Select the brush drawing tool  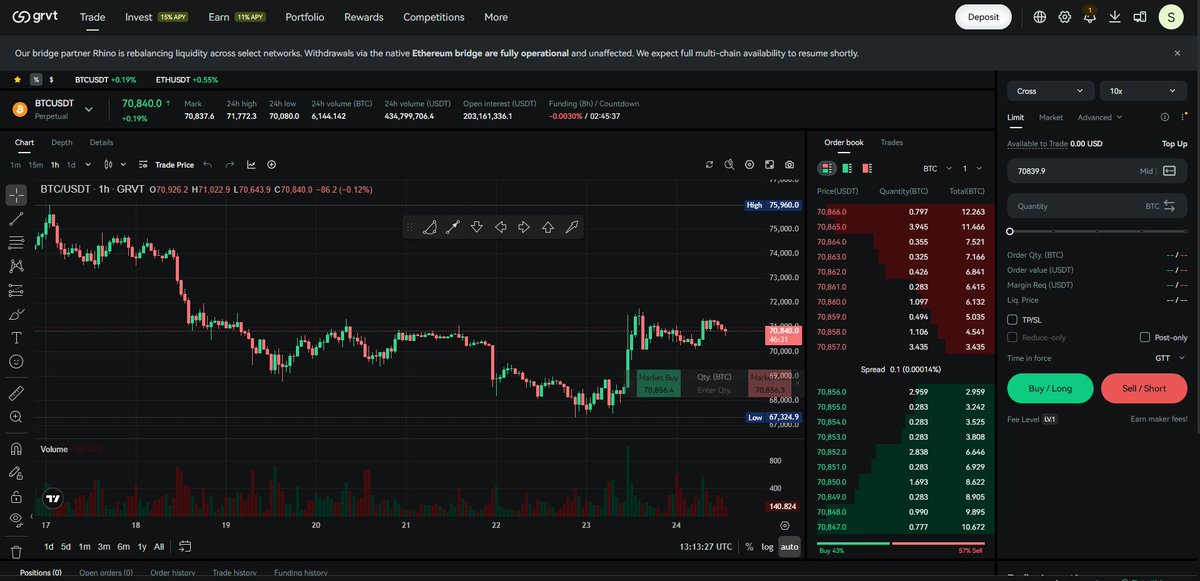(x=16, y=314)
